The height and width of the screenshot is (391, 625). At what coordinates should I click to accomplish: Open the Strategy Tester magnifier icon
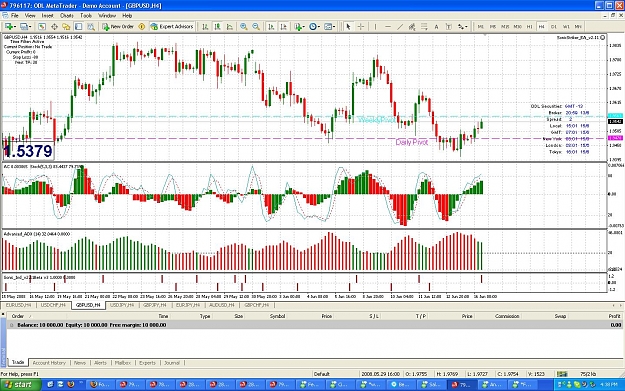coord(91,26)
